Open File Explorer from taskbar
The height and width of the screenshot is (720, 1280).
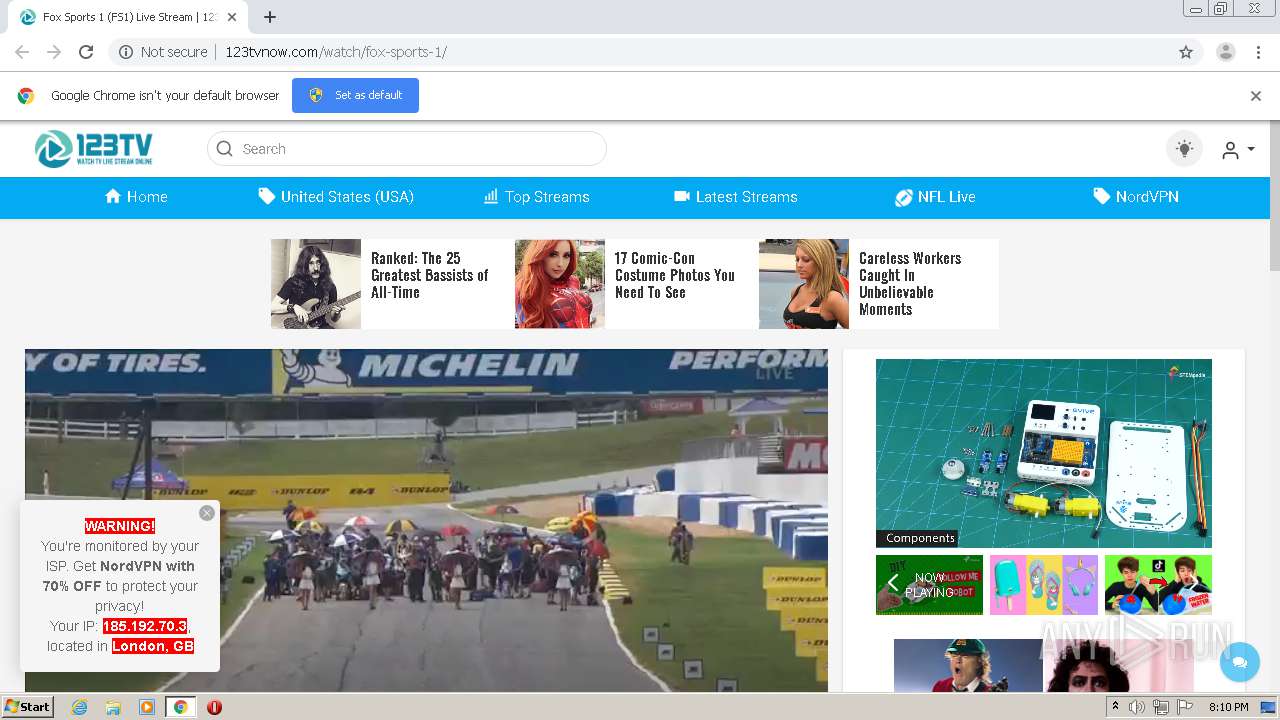click(113, 707)
